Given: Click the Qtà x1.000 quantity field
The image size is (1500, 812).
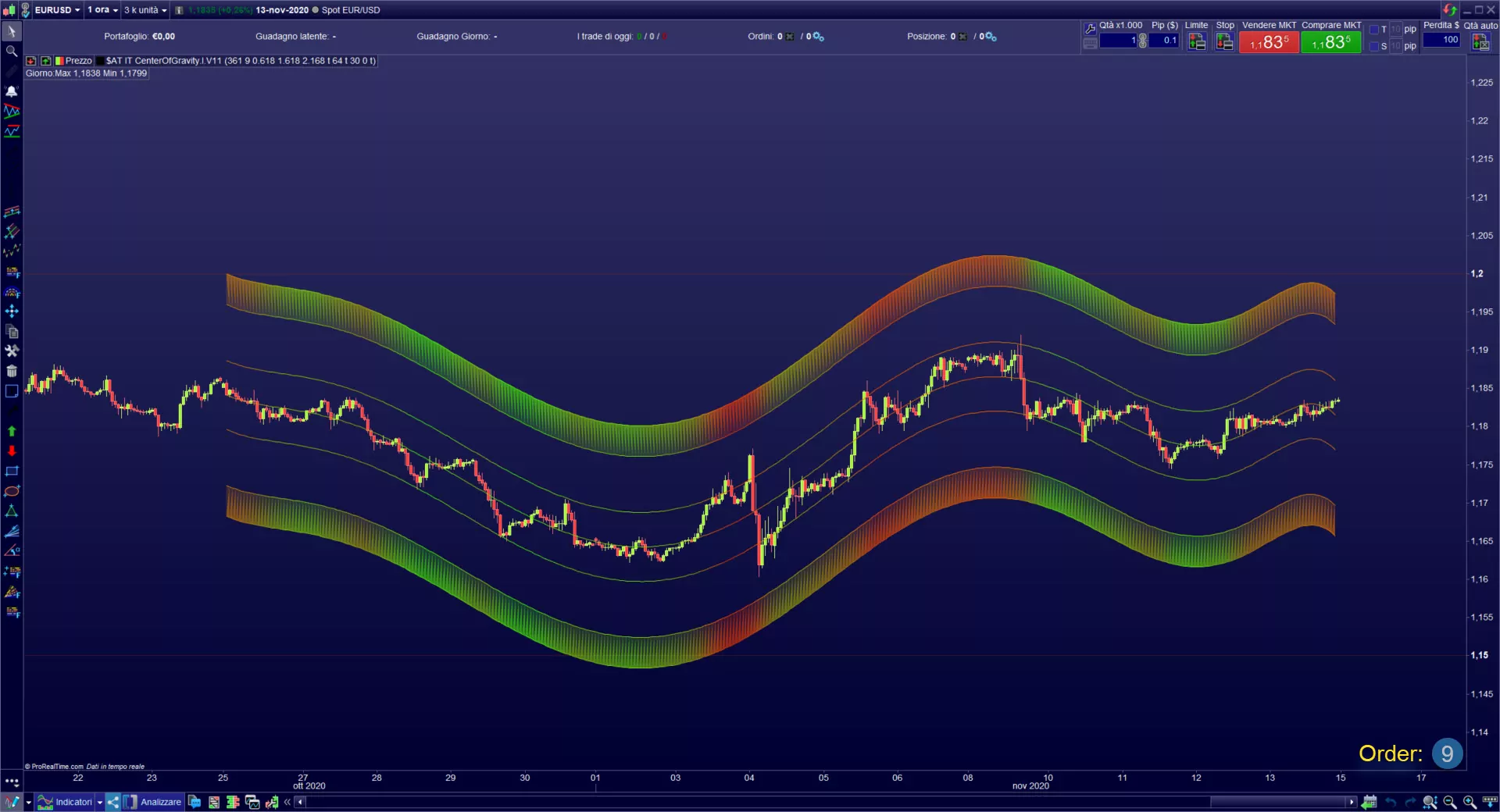Looking at the screenshot, I should 1118,41.
